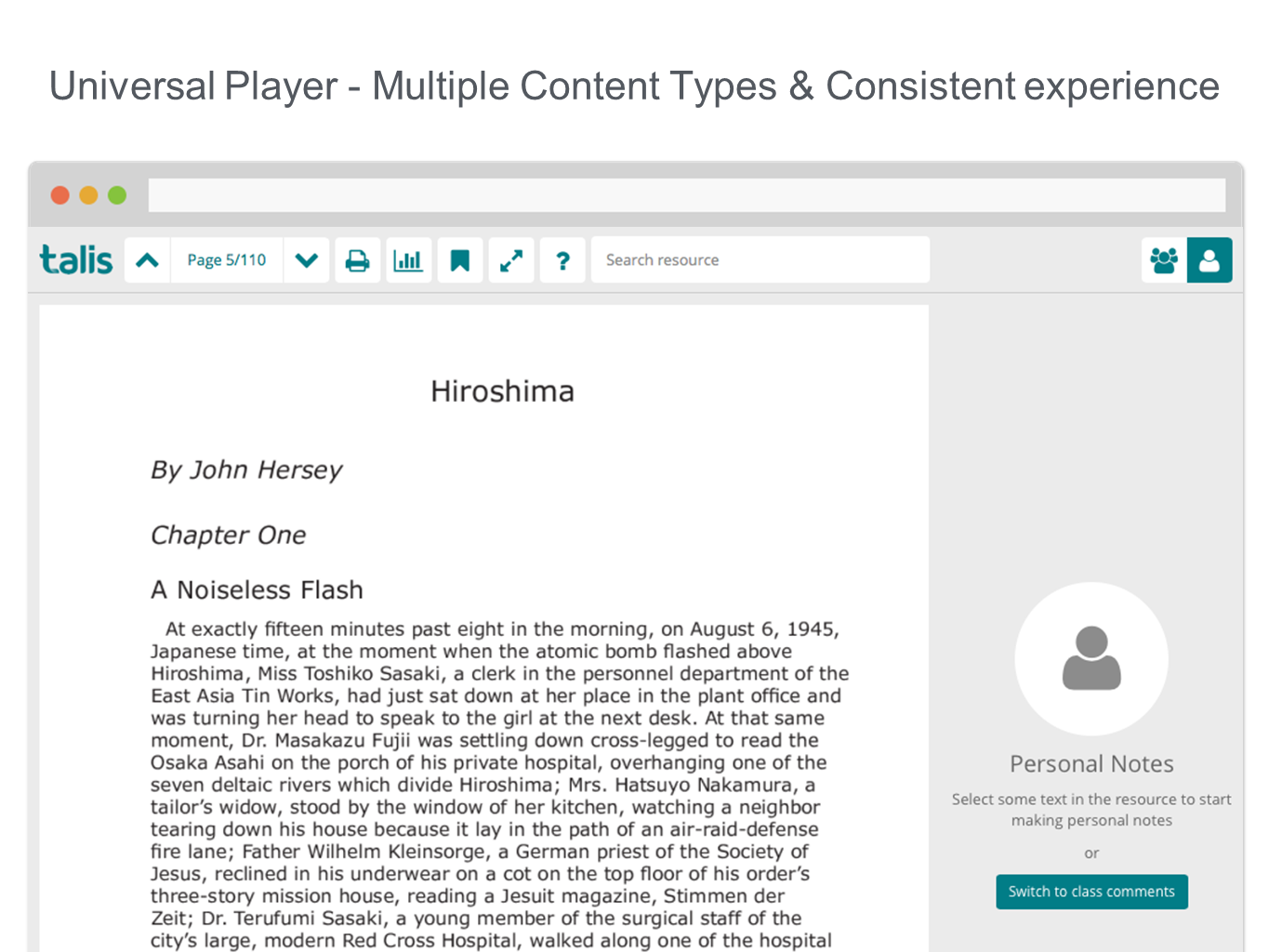Show class comments using the group icon
Viewport: 1269px width, 952px height.
point(1164,260)
